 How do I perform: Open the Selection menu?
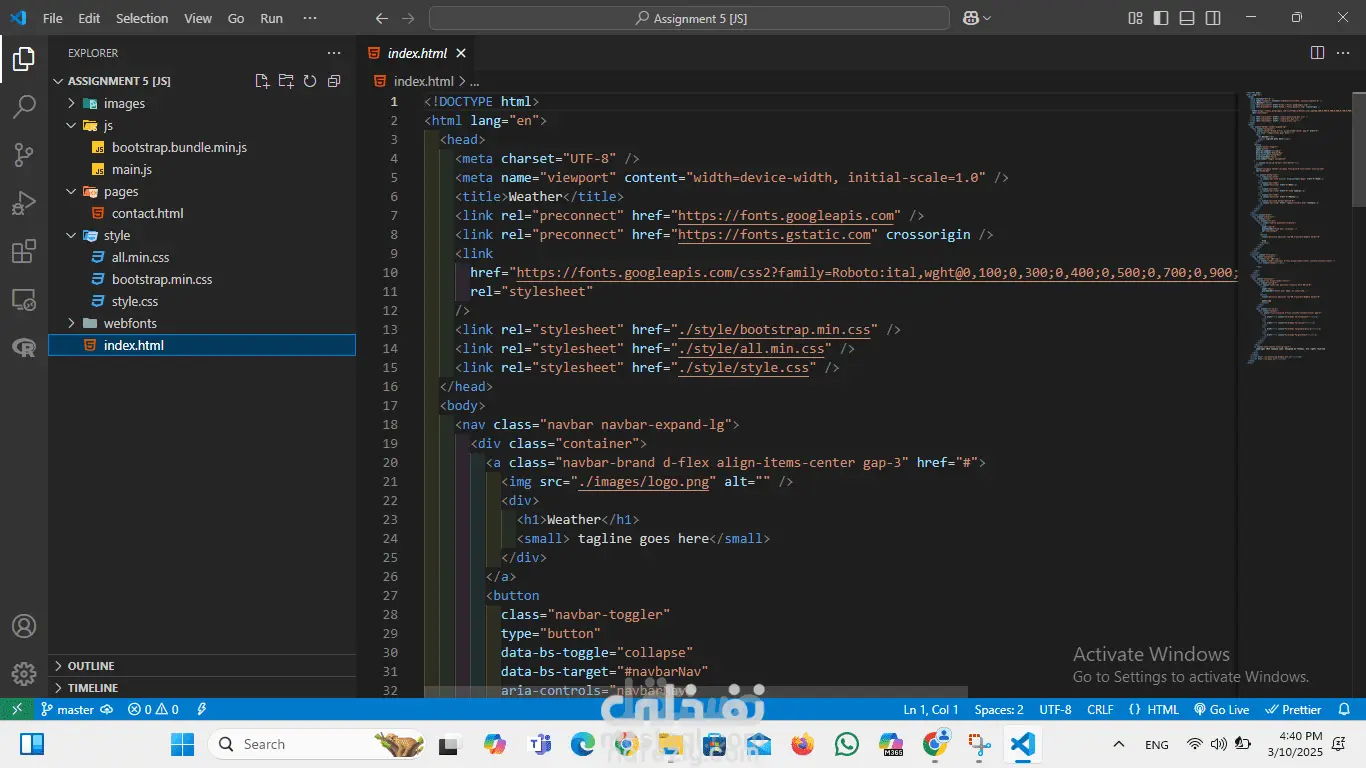142,18
